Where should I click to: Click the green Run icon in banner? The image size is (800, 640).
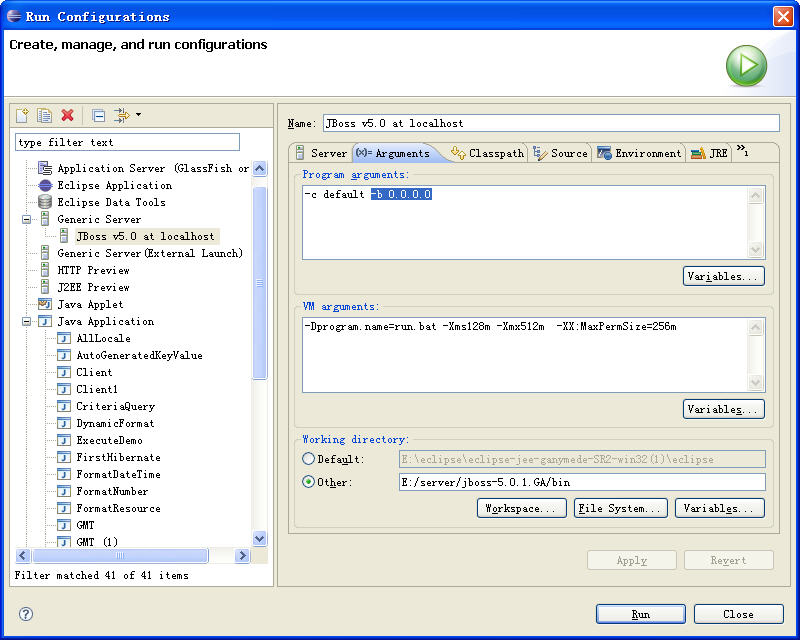[746, 65]
